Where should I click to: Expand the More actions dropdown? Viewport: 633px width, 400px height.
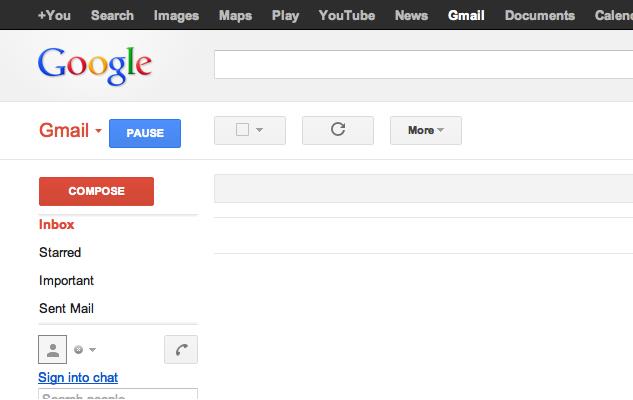pos(426,130)
